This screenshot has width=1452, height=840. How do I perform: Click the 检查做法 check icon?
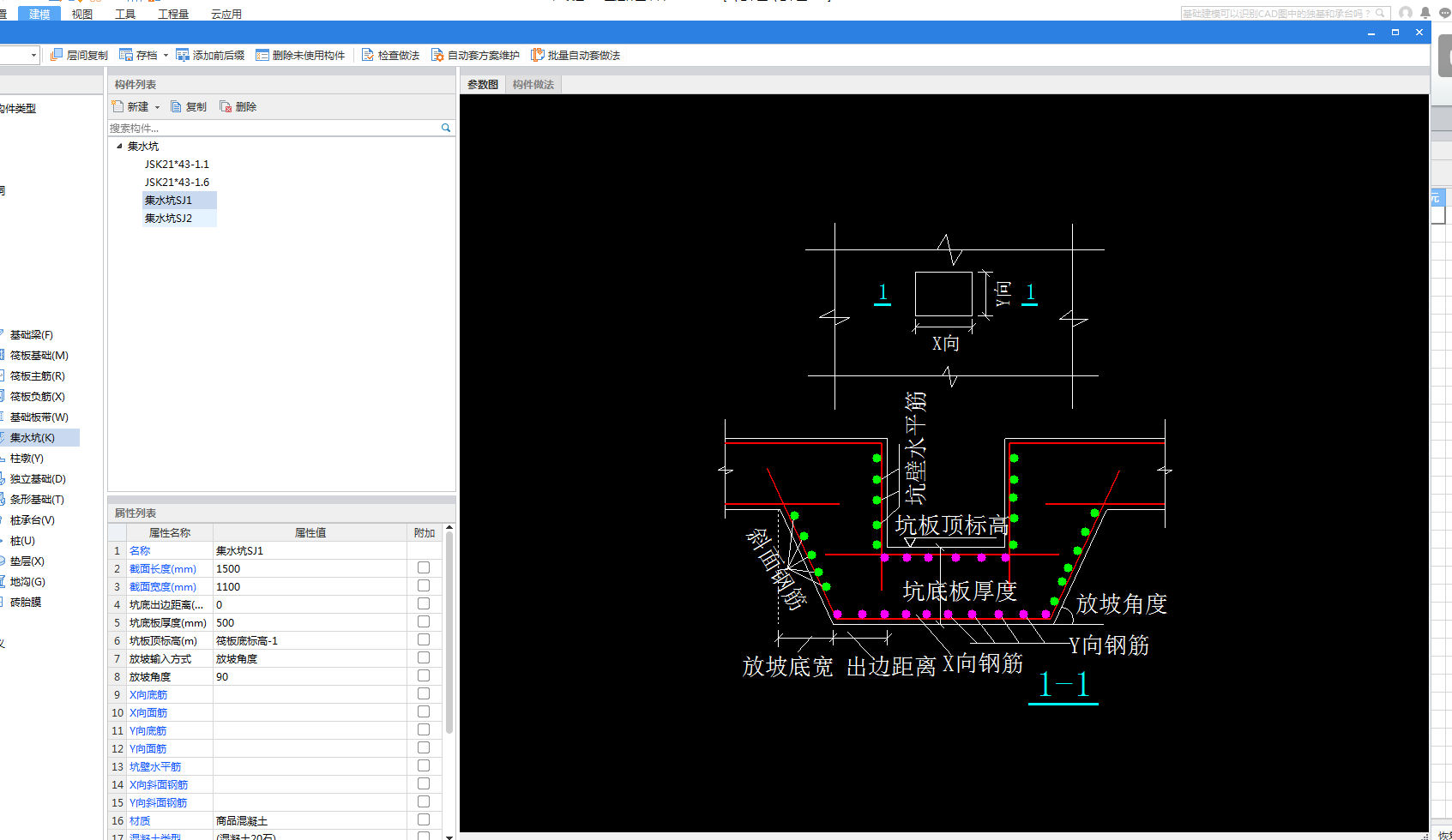click(368, 55)
